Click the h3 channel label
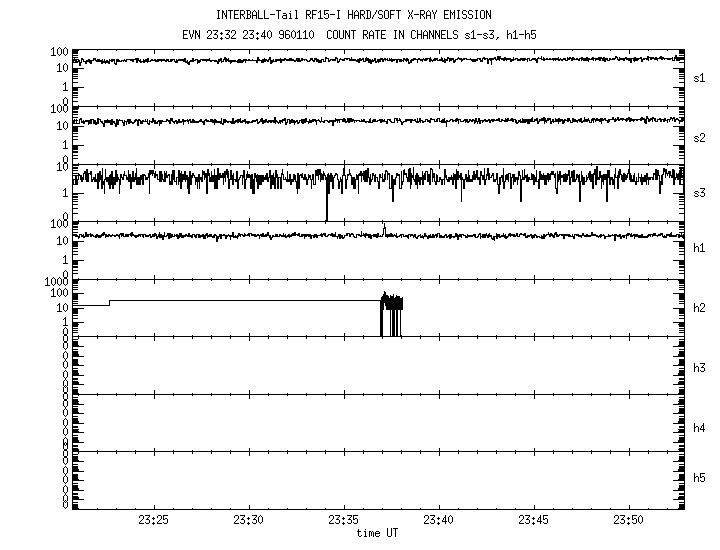 pyautogui.click(x=700, y=368)
